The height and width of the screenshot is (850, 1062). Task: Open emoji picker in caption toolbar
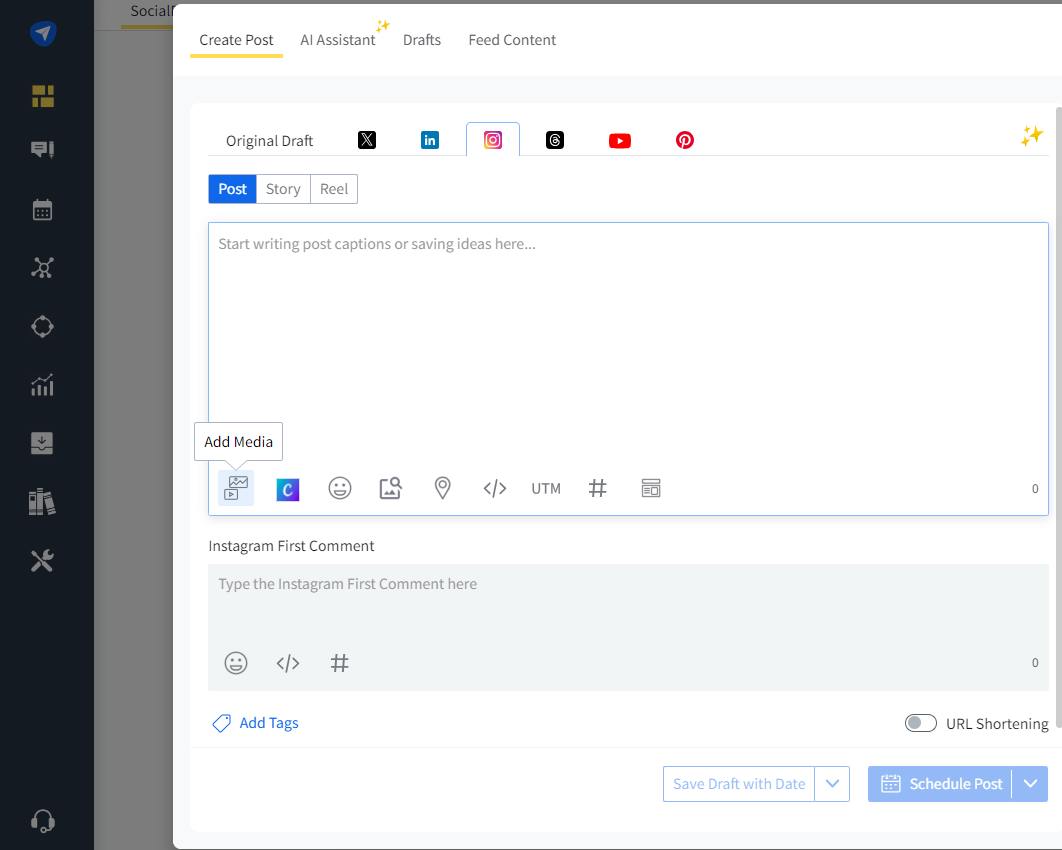click(x=340, y=488)
